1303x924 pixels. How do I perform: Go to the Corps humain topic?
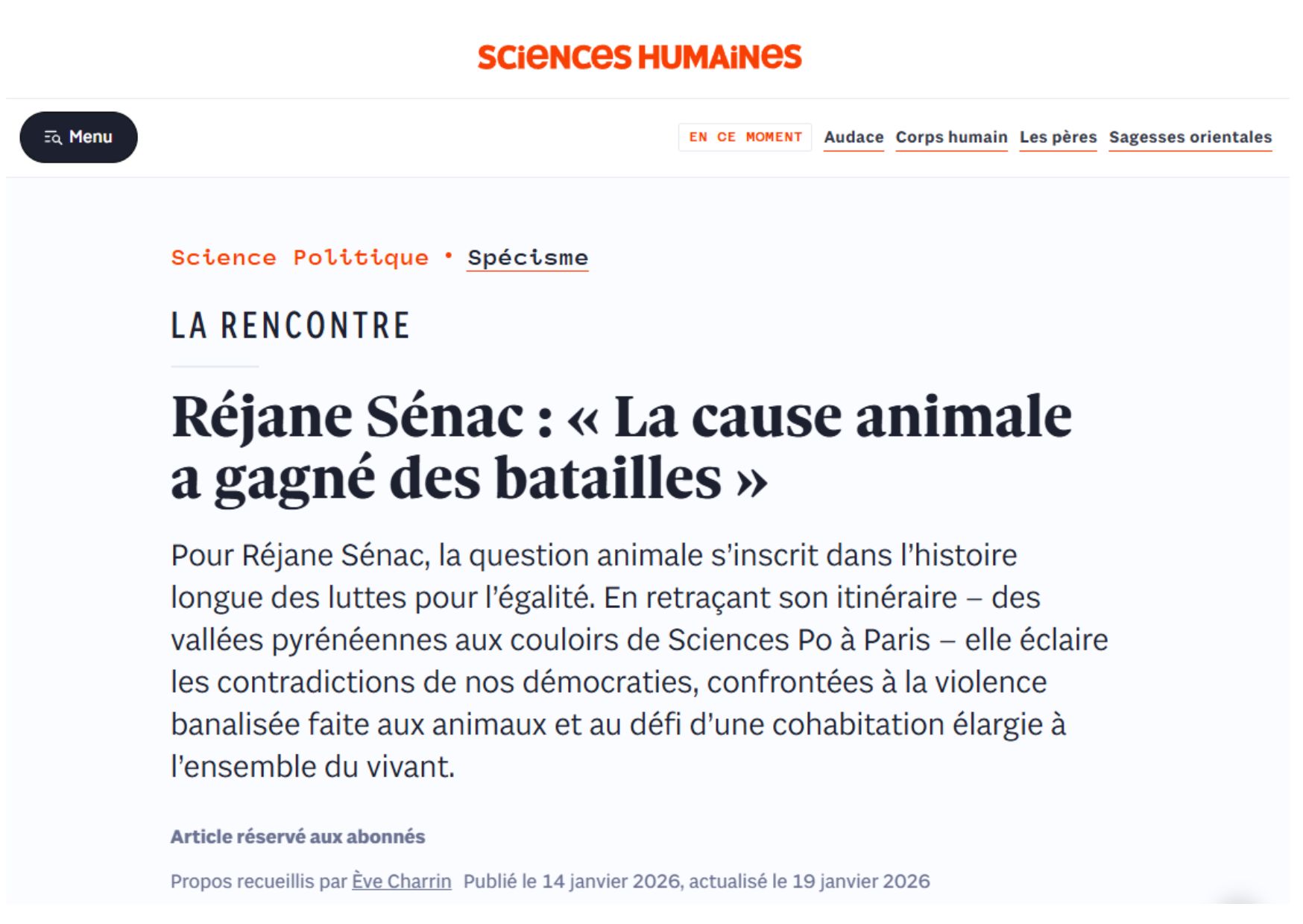[x=951, y=137]
